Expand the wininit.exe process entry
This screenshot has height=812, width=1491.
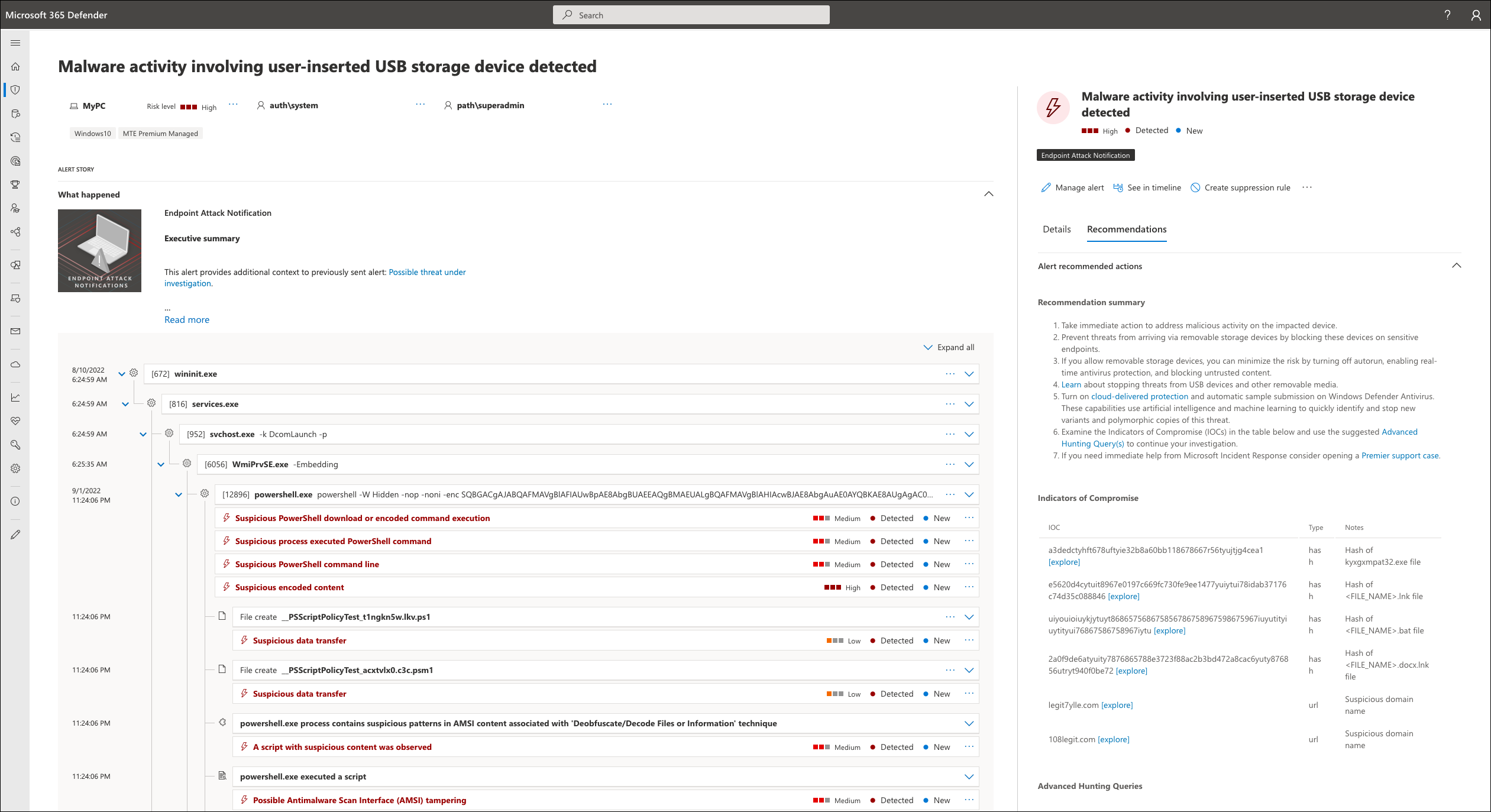[969, 373]
